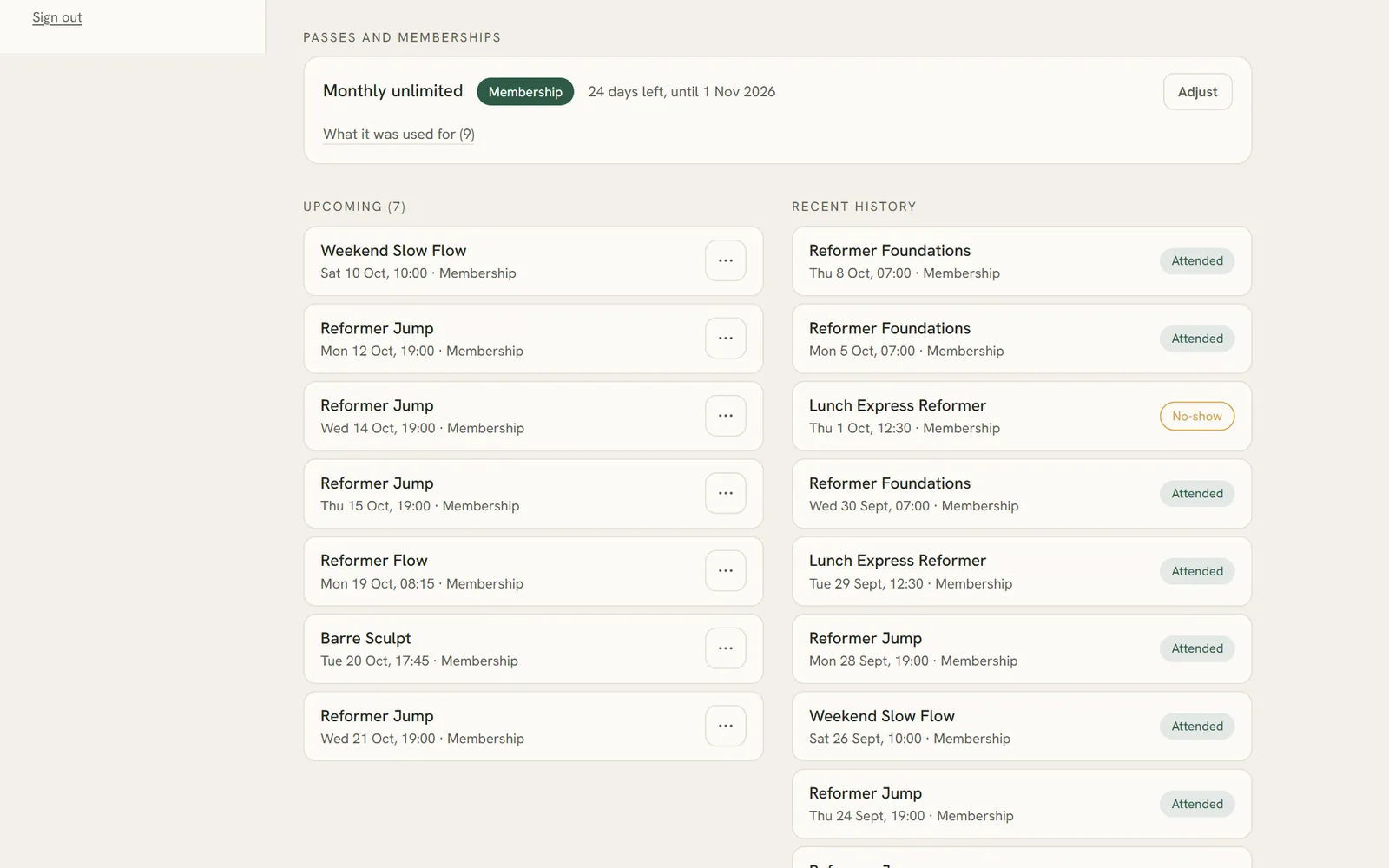Image resolution: width=1389 pixels, height=868 pixels.
Task: Open options menu for Reformer Jump Wed 21 Oct
Action: [x=725, y=726]
